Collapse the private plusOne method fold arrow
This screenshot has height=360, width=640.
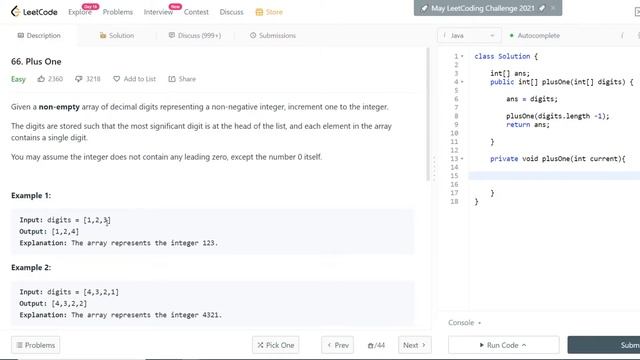click(462, 159)
